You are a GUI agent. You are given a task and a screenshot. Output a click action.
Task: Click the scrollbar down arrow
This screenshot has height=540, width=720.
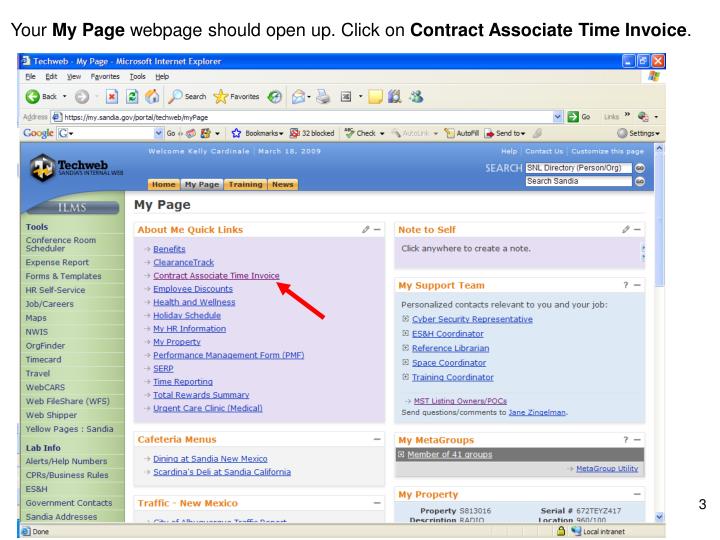click(x=659, y=517)
